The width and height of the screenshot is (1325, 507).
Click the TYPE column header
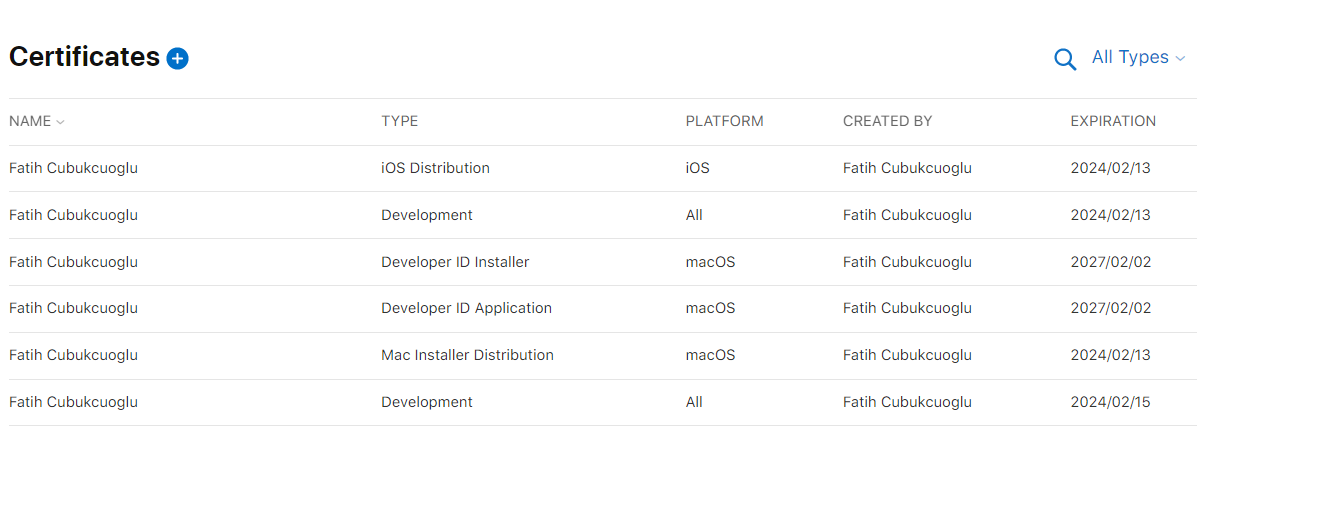pos(400,121)
